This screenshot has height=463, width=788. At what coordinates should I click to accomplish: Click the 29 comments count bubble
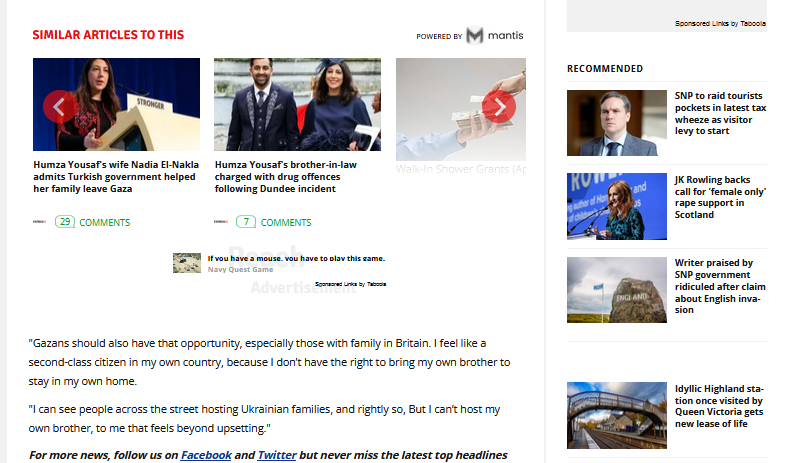click(65, 222)
